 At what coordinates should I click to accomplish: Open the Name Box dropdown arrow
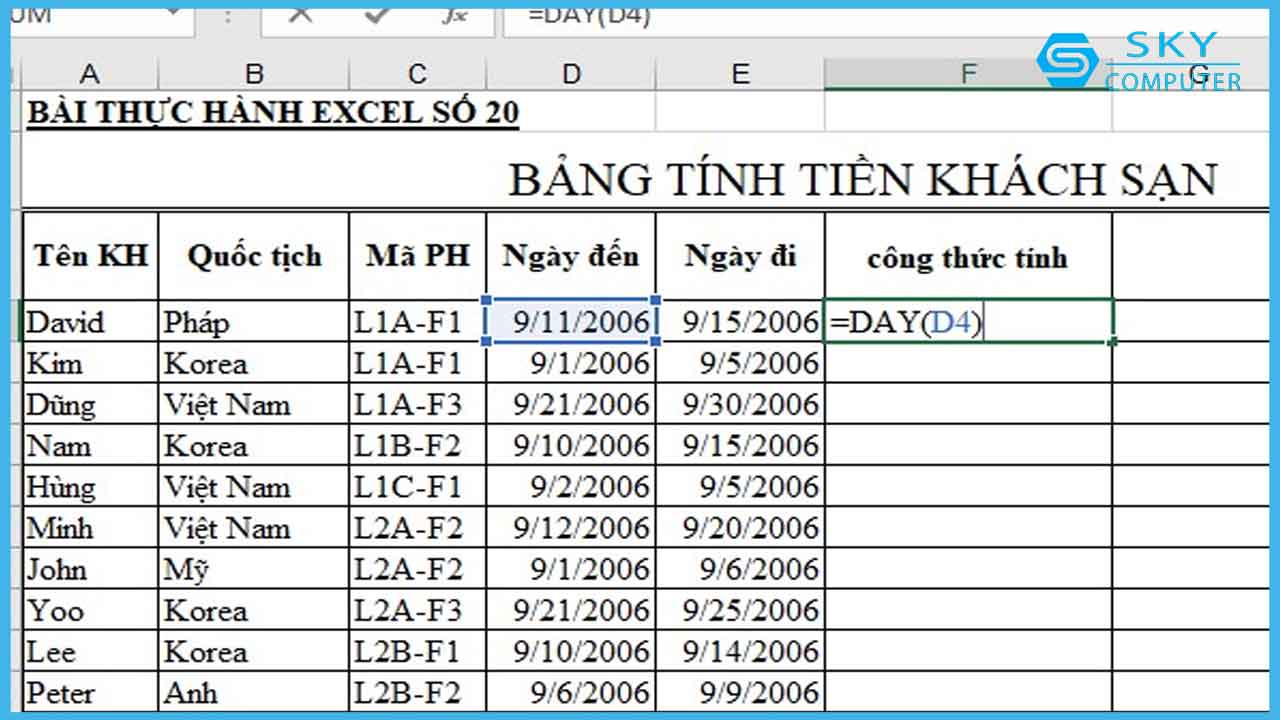[173, 16]
